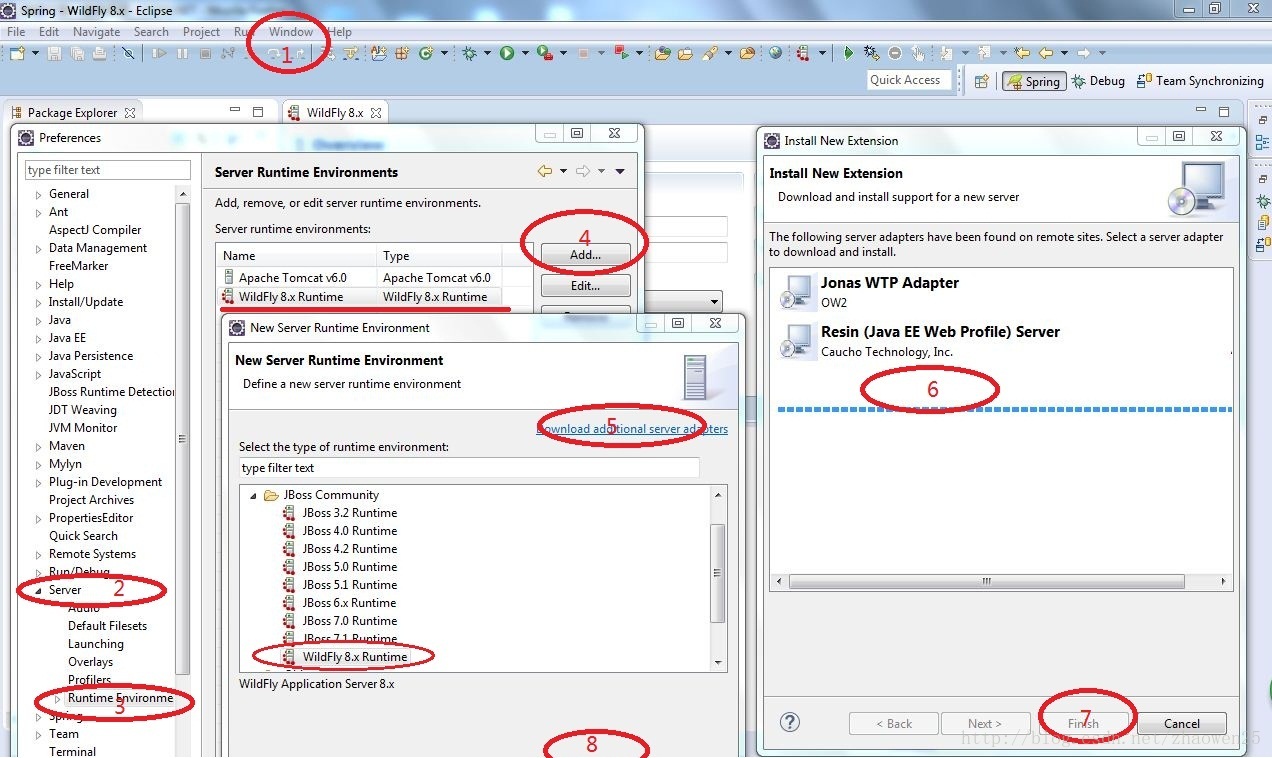The height and width of the screenshot is (758, 1272).
Task: Click the Last Edit Location icon
Action: [x=1022, y=53]
